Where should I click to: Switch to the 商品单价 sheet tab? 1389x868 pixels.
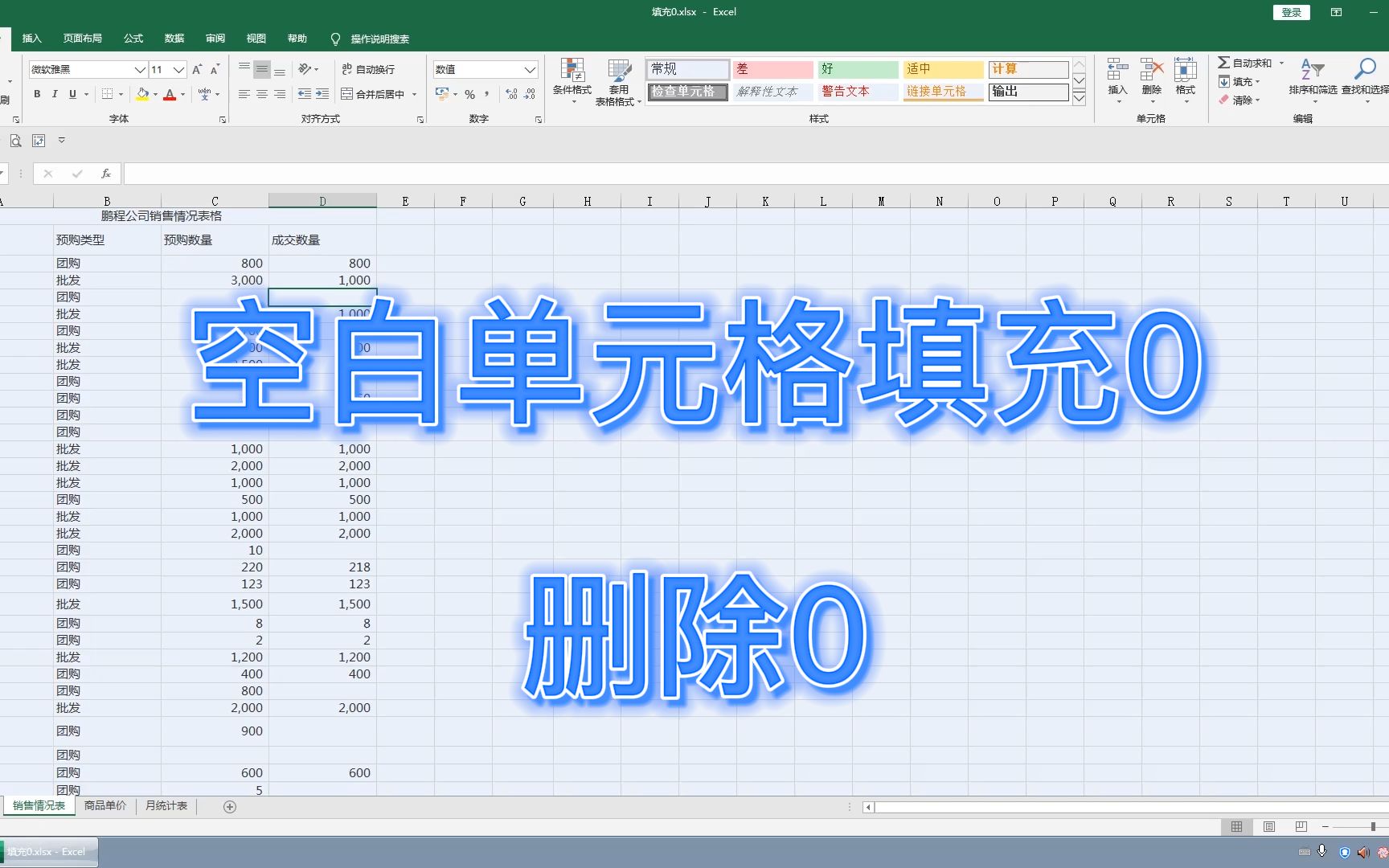click(105, 805)
